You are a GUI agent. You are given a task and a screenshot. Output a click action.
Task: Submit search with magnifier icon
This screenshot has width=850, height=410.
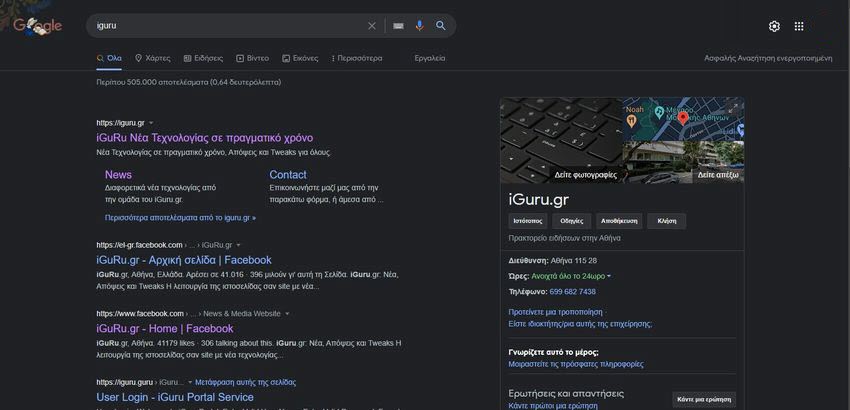click(441, 25)
